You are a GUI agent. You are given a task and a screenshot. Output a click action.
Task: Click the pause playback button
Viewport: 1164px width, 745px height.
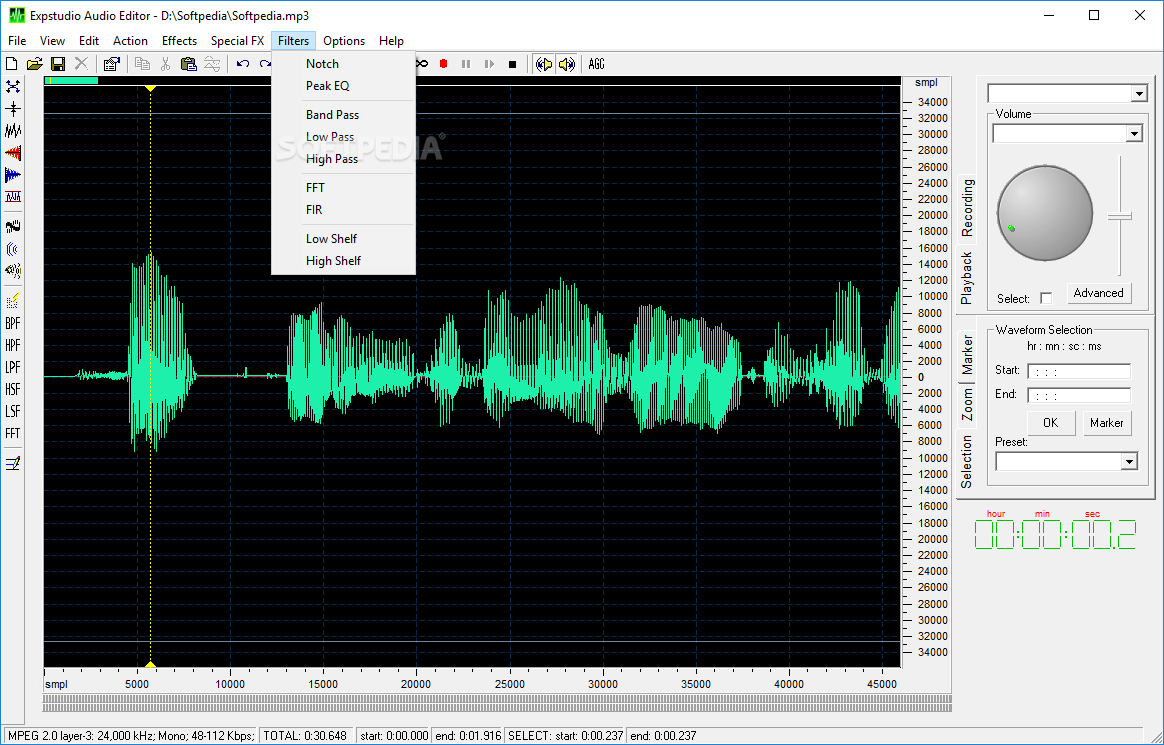click(x=466, y=65)
